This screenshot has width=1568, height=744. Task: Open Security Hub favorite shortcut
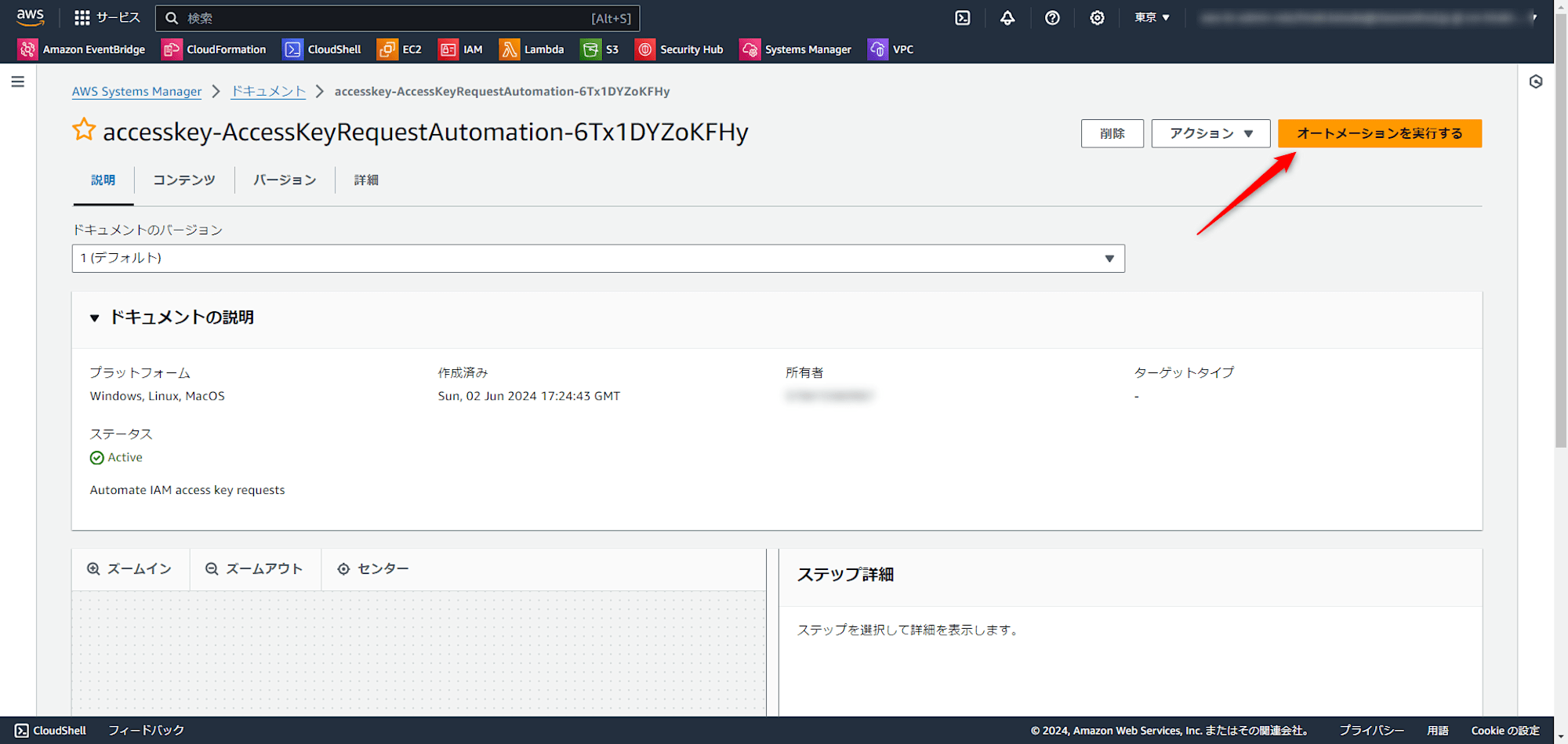(x=679, y=49)
